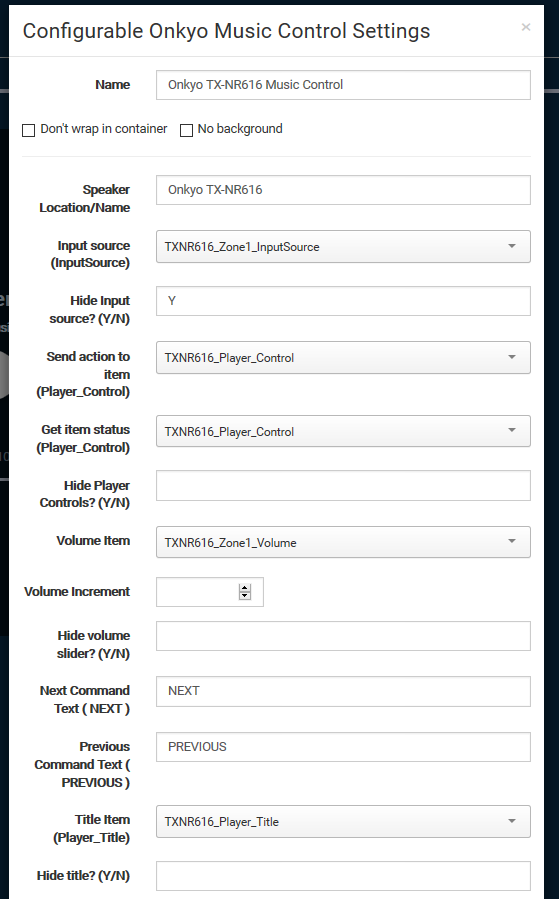This screenshot has height=899, width=559.
Task: Open the Get item status dropdown
Action: point(343,431)
